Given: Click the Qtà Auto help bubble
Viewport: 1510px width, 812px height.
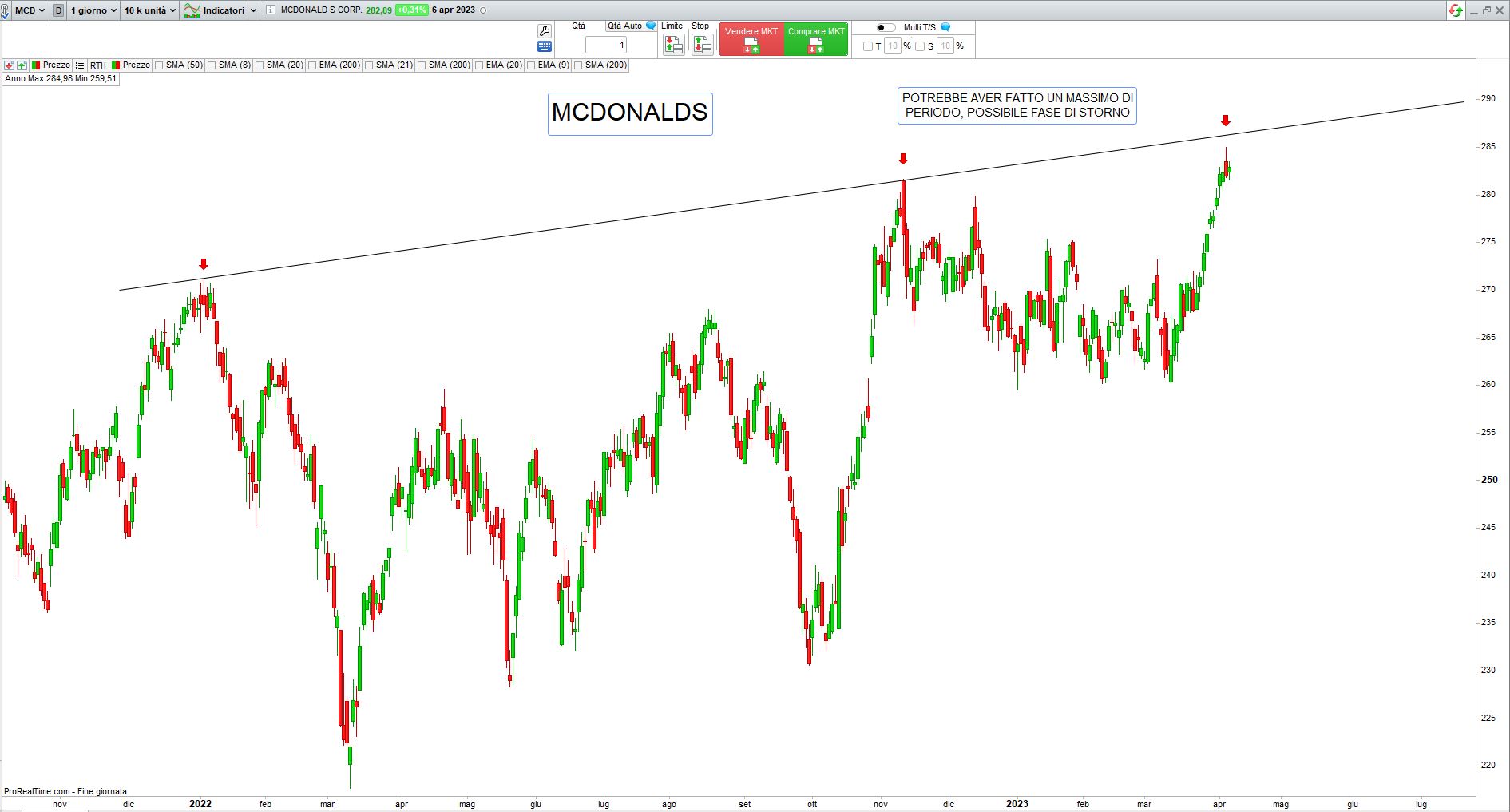Looking at the screenshot, I should point(651,26).
